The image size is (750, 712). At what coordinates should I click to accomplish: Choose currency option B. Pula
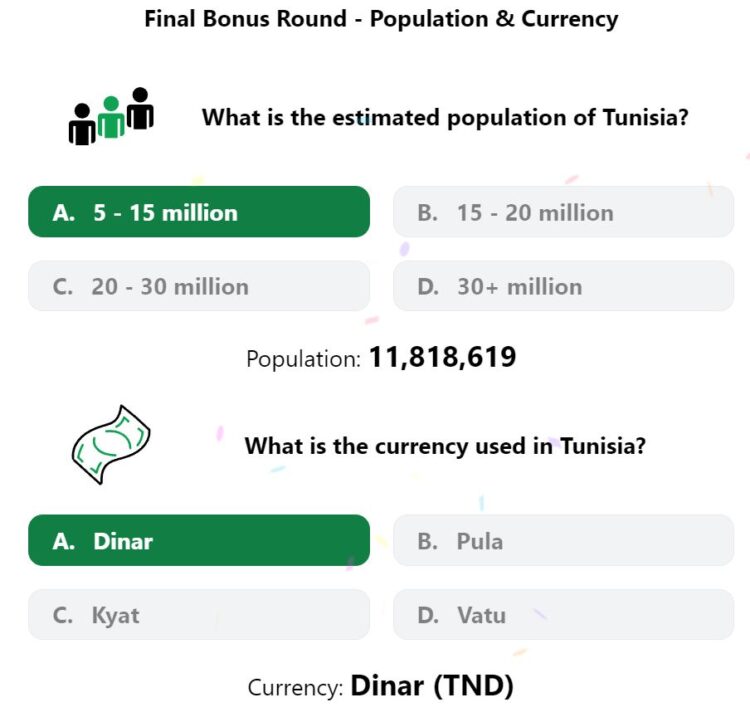(x=563, y=540)
